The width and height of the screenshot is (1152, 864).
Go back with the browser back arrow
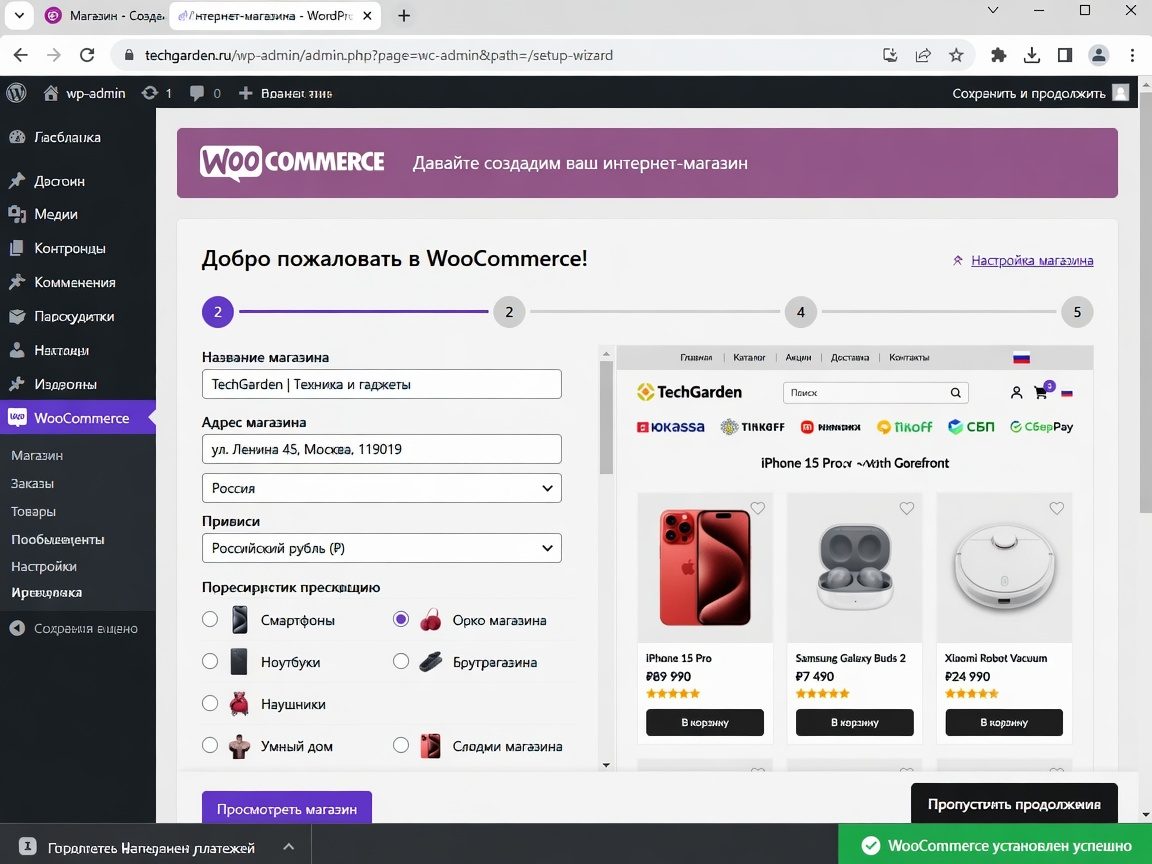(x=21, y=55)
